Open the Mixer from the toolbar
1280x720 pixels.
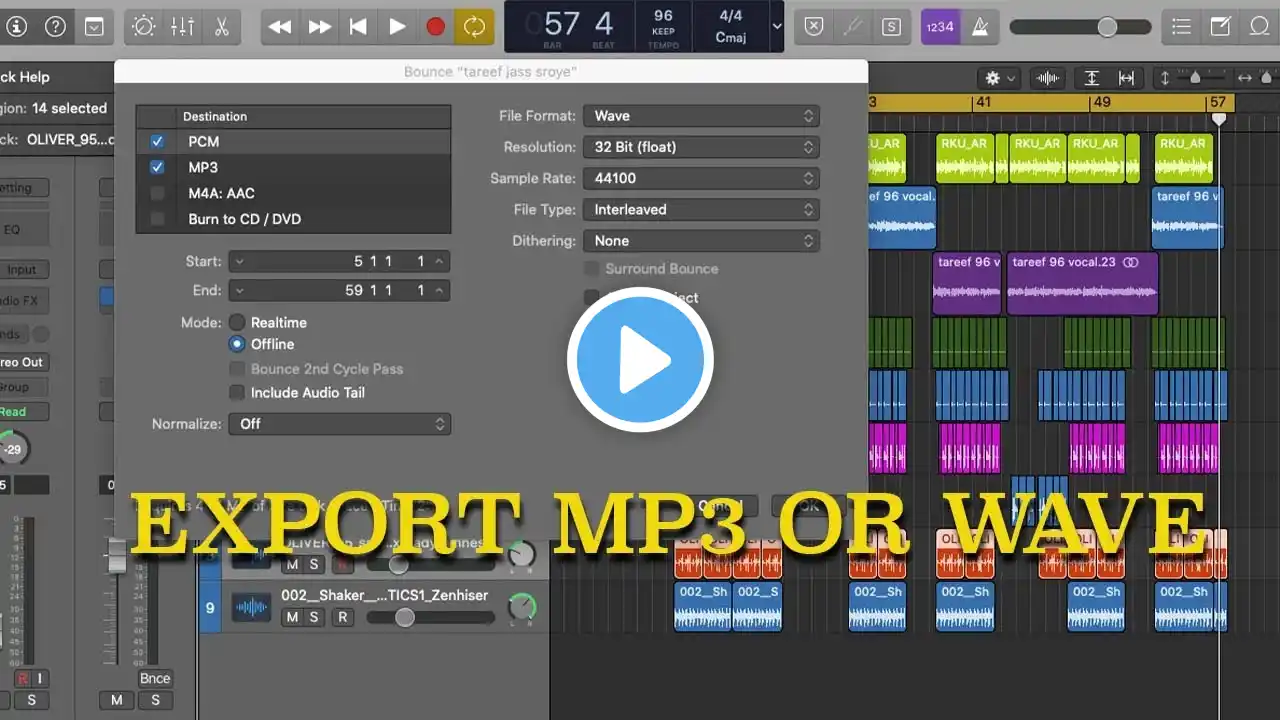coord(182,27)
